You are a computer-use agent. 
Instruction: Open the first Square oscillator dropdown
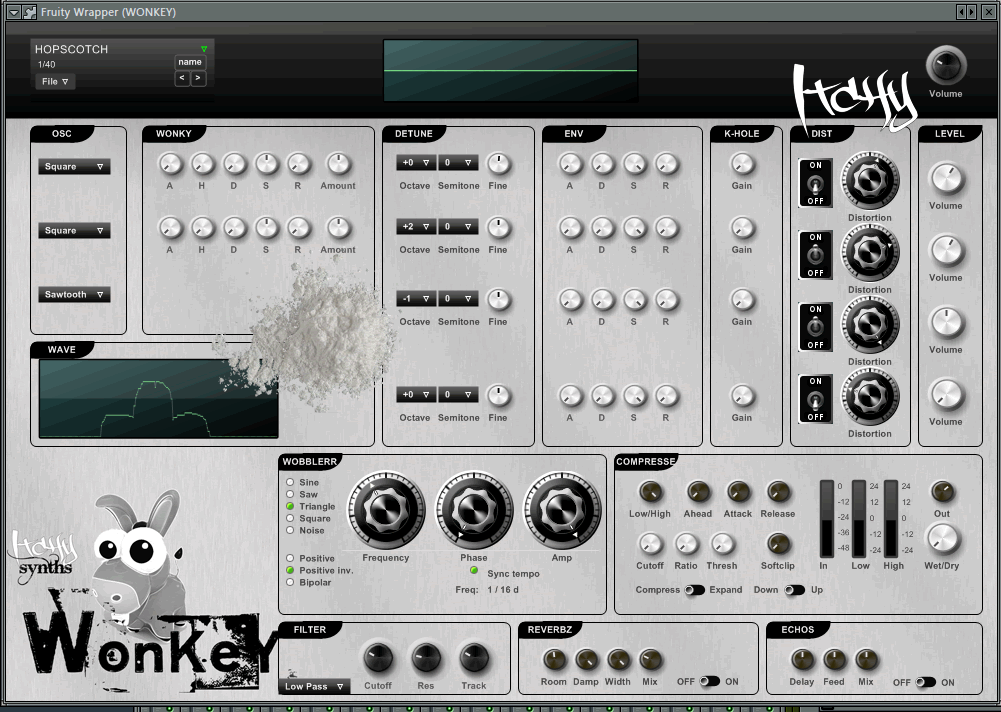74,167
